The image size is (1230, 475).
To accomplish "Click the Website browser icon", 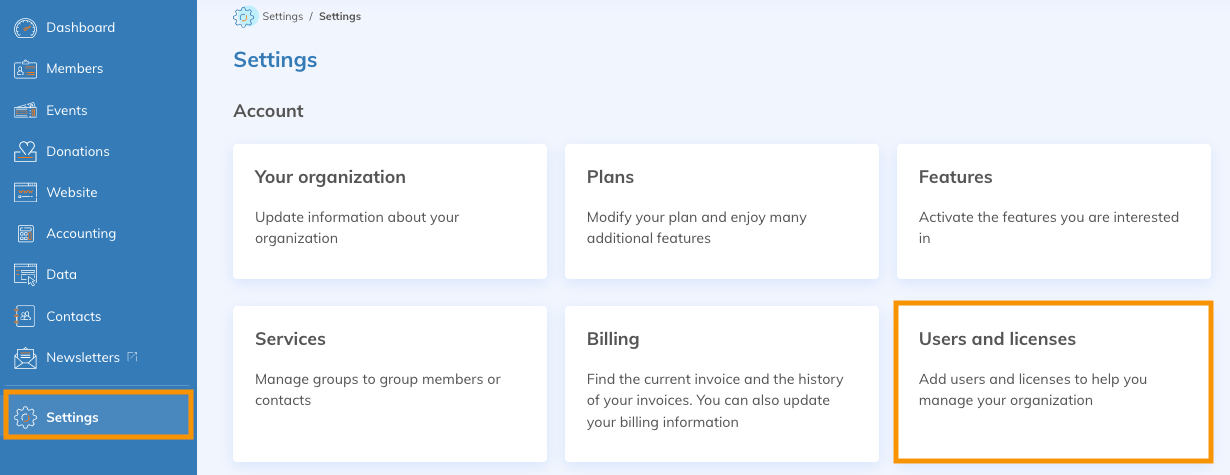I will pos(26,192).
